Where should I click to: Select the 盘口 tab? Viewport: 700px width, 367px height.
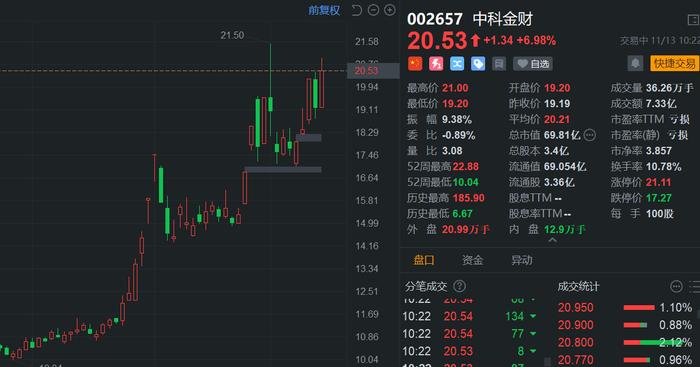pos(424,260)
